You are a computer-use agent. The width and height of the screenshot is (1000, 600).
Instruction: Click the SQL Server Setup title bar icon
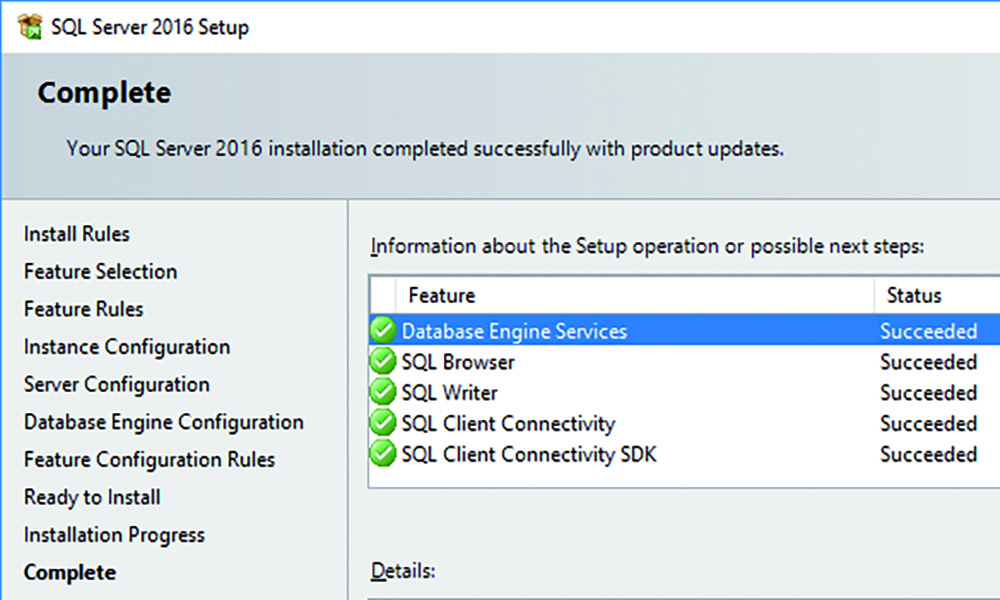[30, 27]
